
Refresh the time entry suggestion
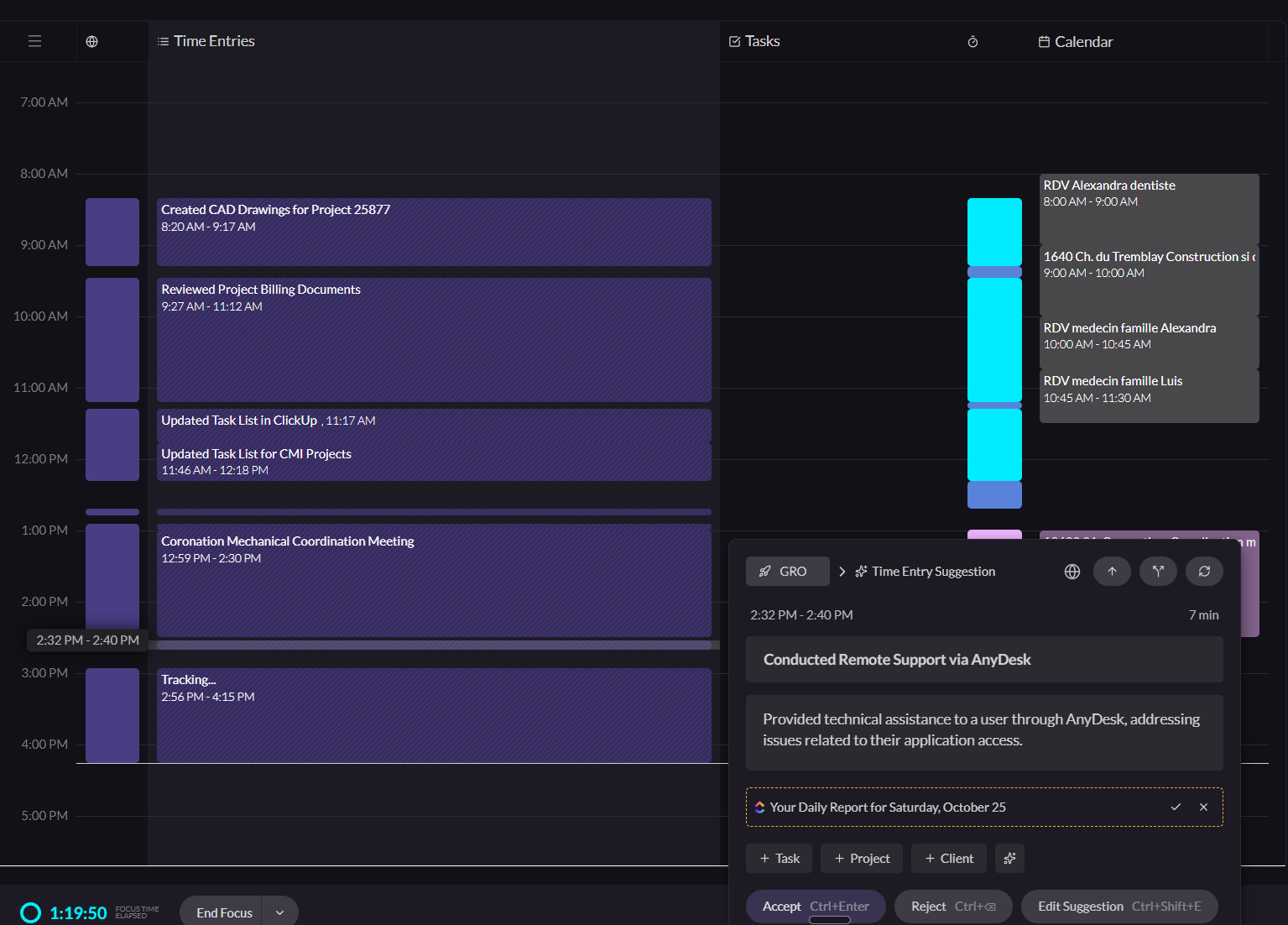[1204, 572]
